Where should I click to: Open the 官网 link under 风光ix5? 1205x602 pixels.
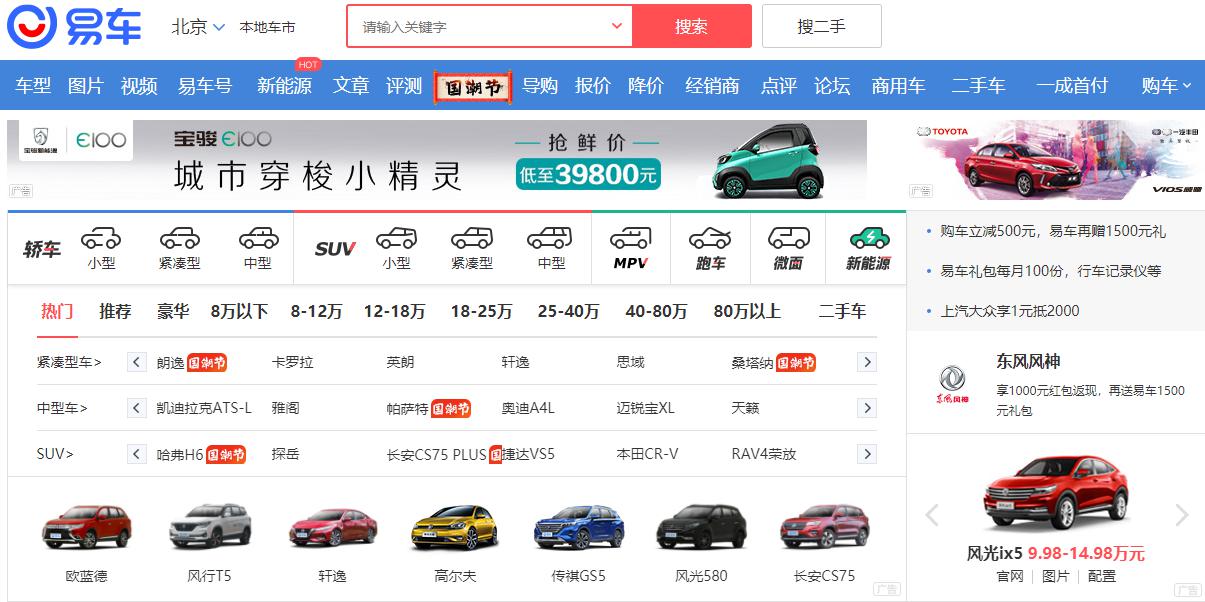coord(1010,576)
